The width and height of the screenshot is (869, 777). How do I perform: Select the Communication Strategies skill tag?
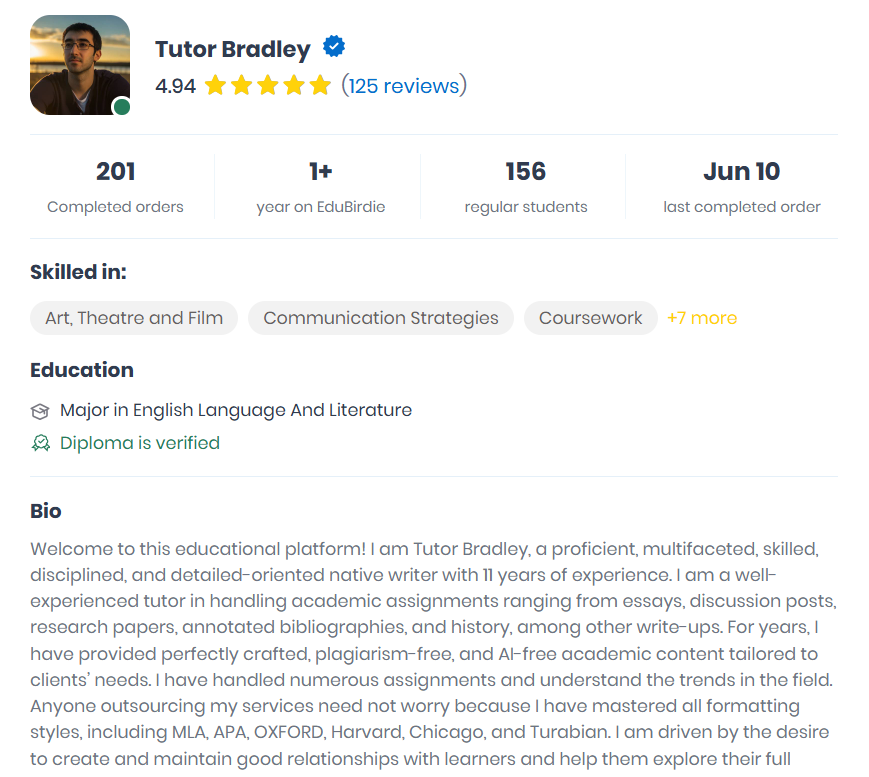[381, 318]
